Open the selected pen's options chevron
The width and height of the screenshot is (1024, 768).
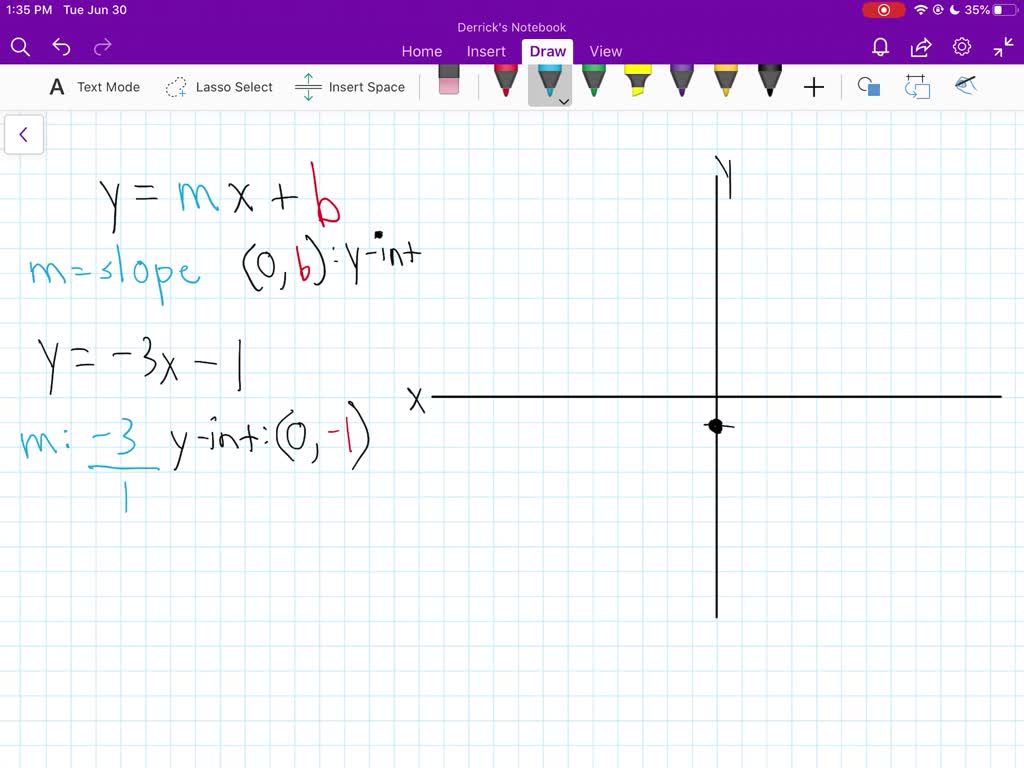[x=564, y=101]
